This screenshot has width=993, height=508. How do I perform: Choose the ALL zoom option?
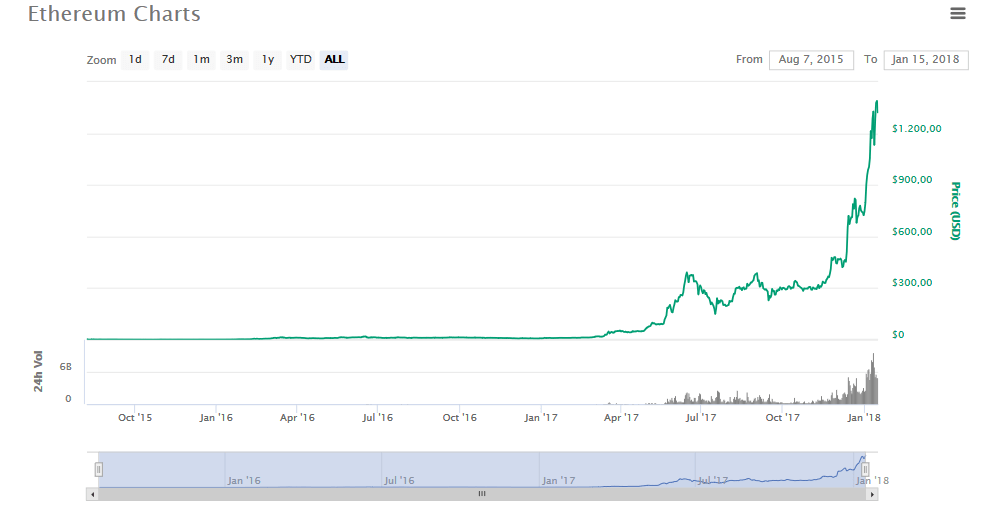[x=334, y=60]
